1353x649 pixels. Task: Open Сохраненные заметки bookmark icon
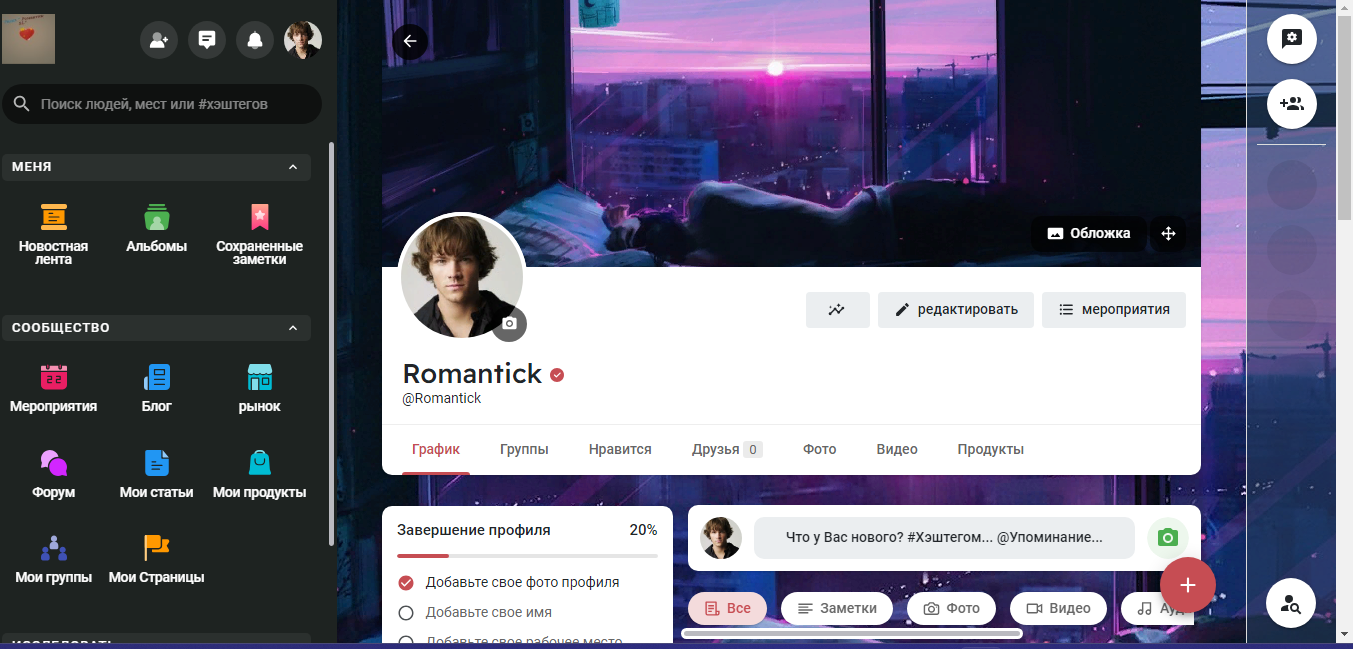259,217
